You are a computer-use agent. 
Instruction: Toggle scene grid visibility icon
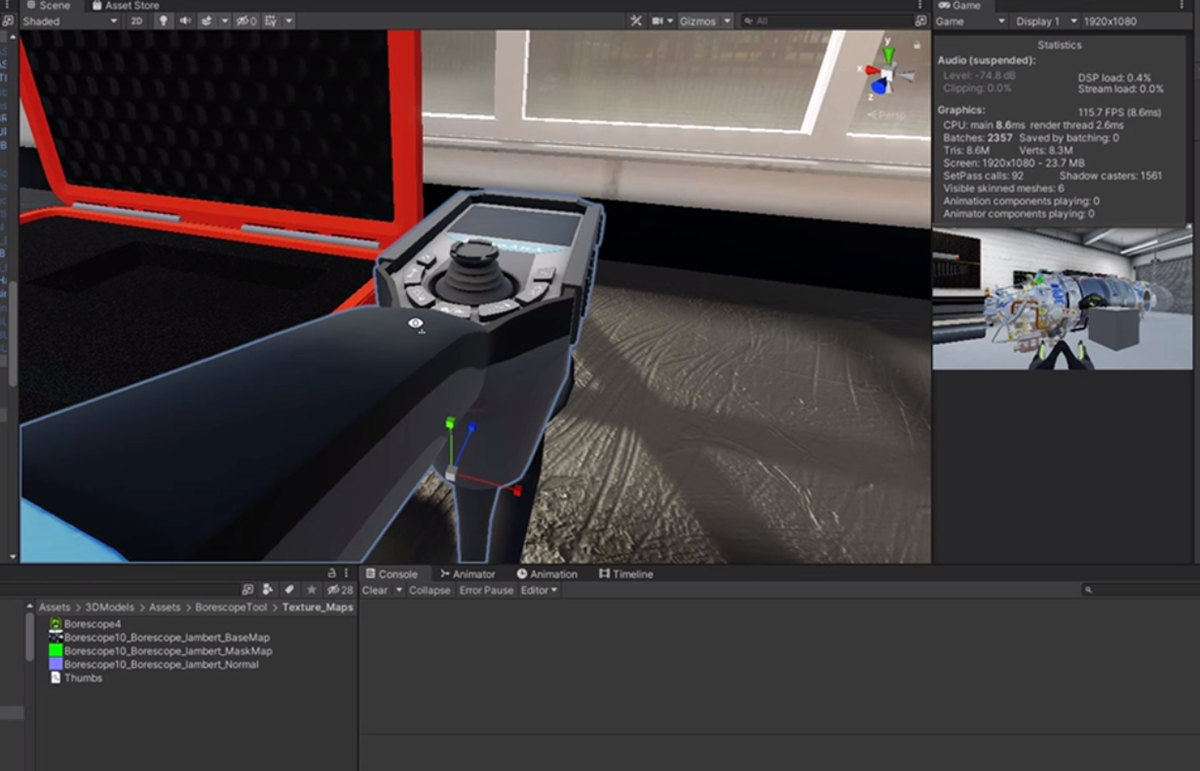tap(270, 21)
